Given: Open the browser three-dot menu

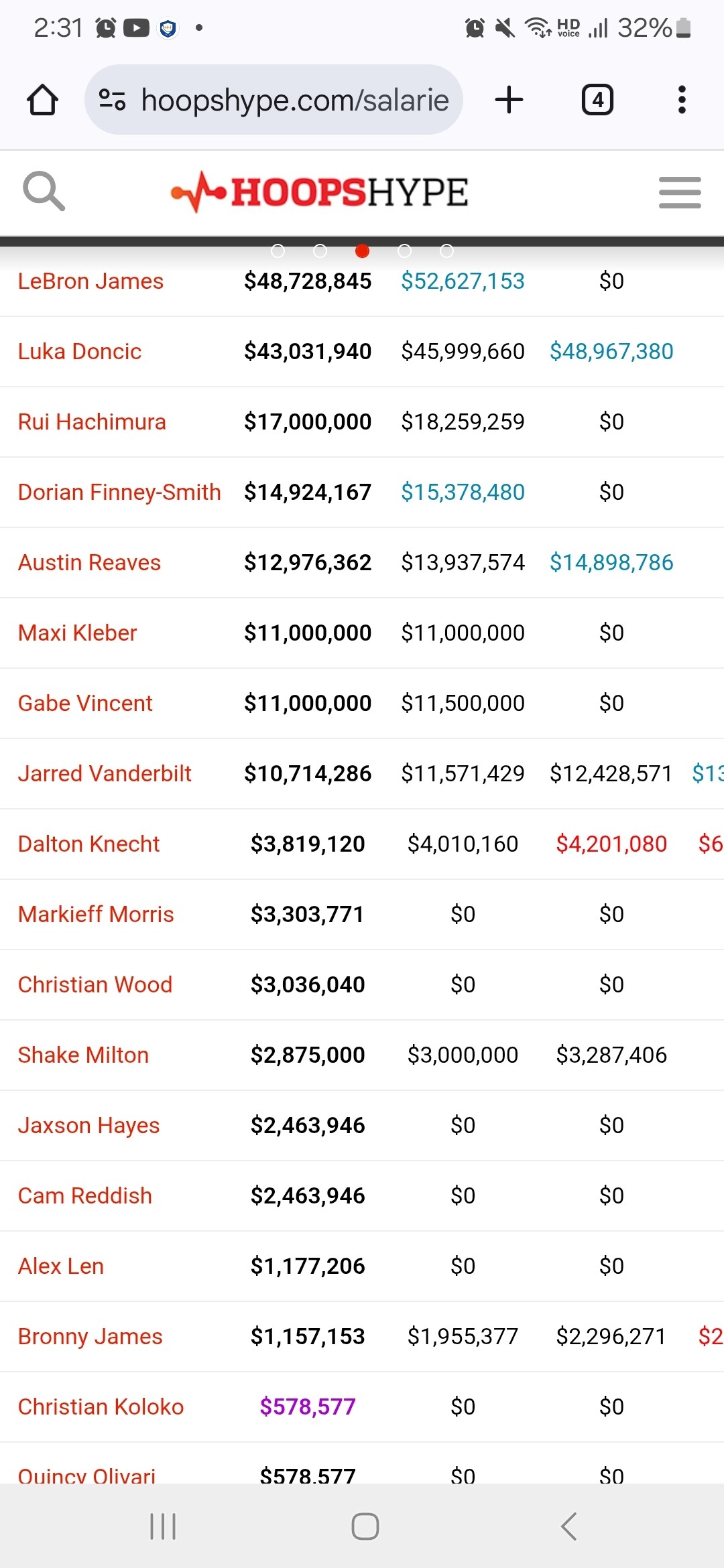Looking at the screenshot, I should tap(682, 100).
